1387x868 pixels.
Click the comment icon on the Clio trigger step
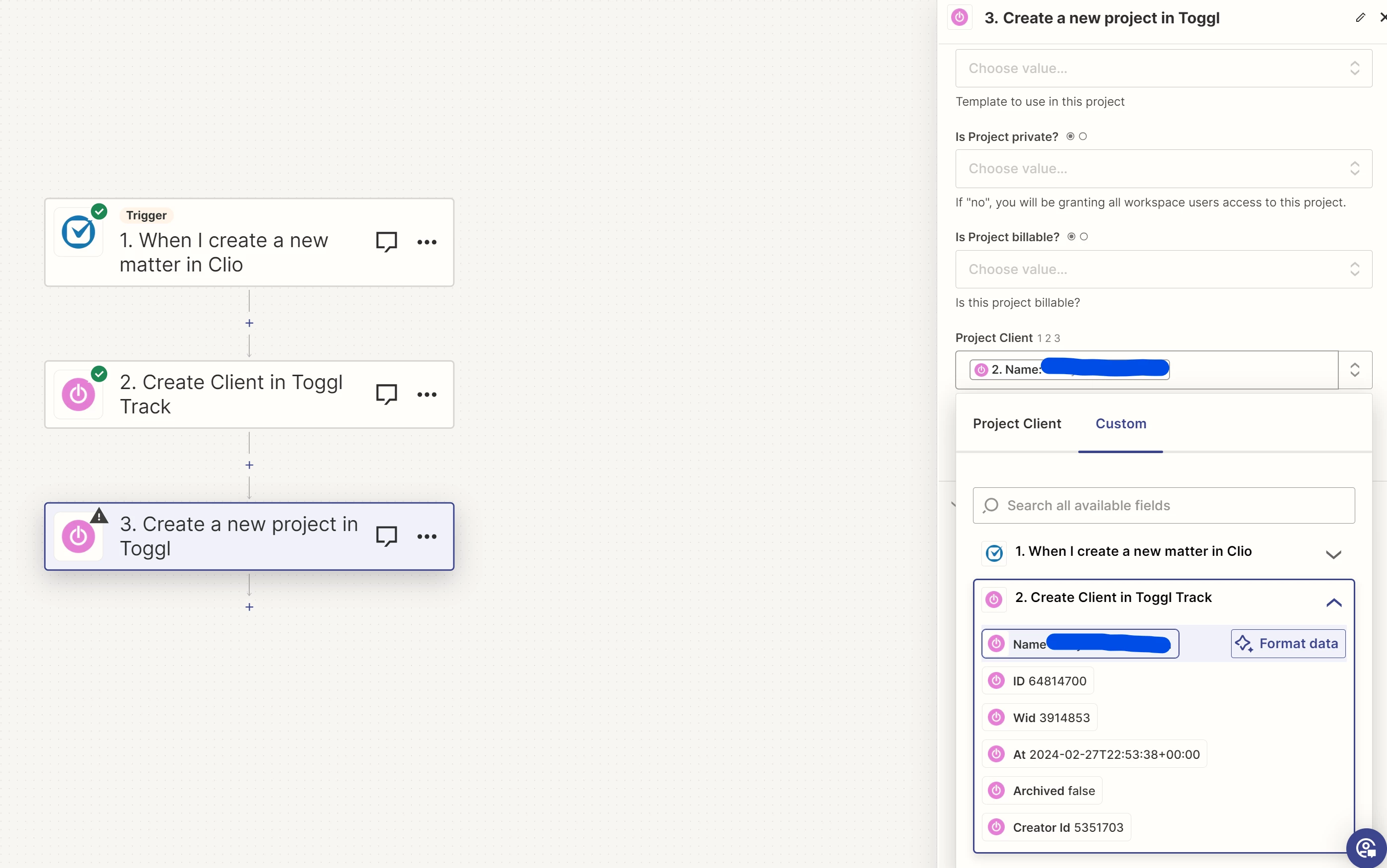click(386, 242)
